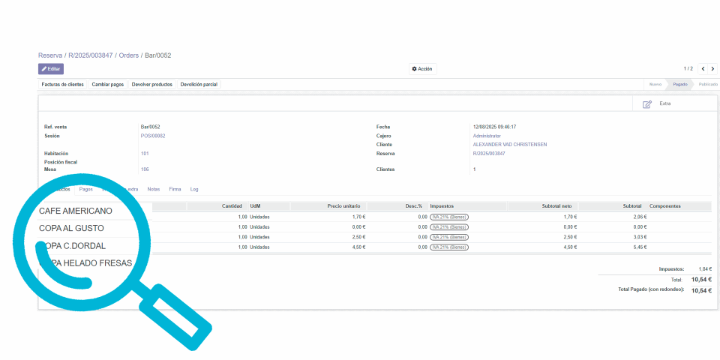Click the IVA 21% tag in the 4,50 € row
The height and width of the screenshot is (360, 720).
click(x=449, y=247)
